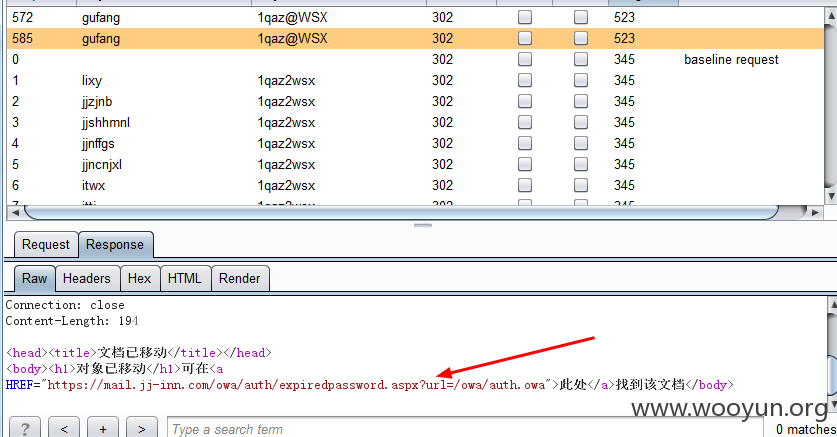Click the response pane vertical scrollbar thumb
837x437 pixels.
click(832, 375)
